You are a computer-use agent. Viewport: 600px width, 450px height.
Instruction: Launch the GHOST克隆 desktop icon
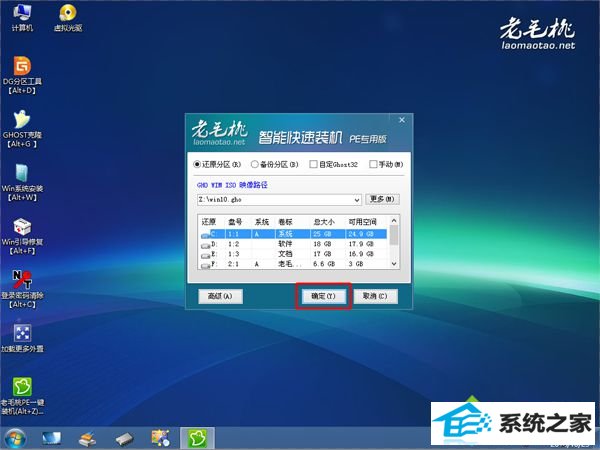pyautogui.click(x=22, y=129)
